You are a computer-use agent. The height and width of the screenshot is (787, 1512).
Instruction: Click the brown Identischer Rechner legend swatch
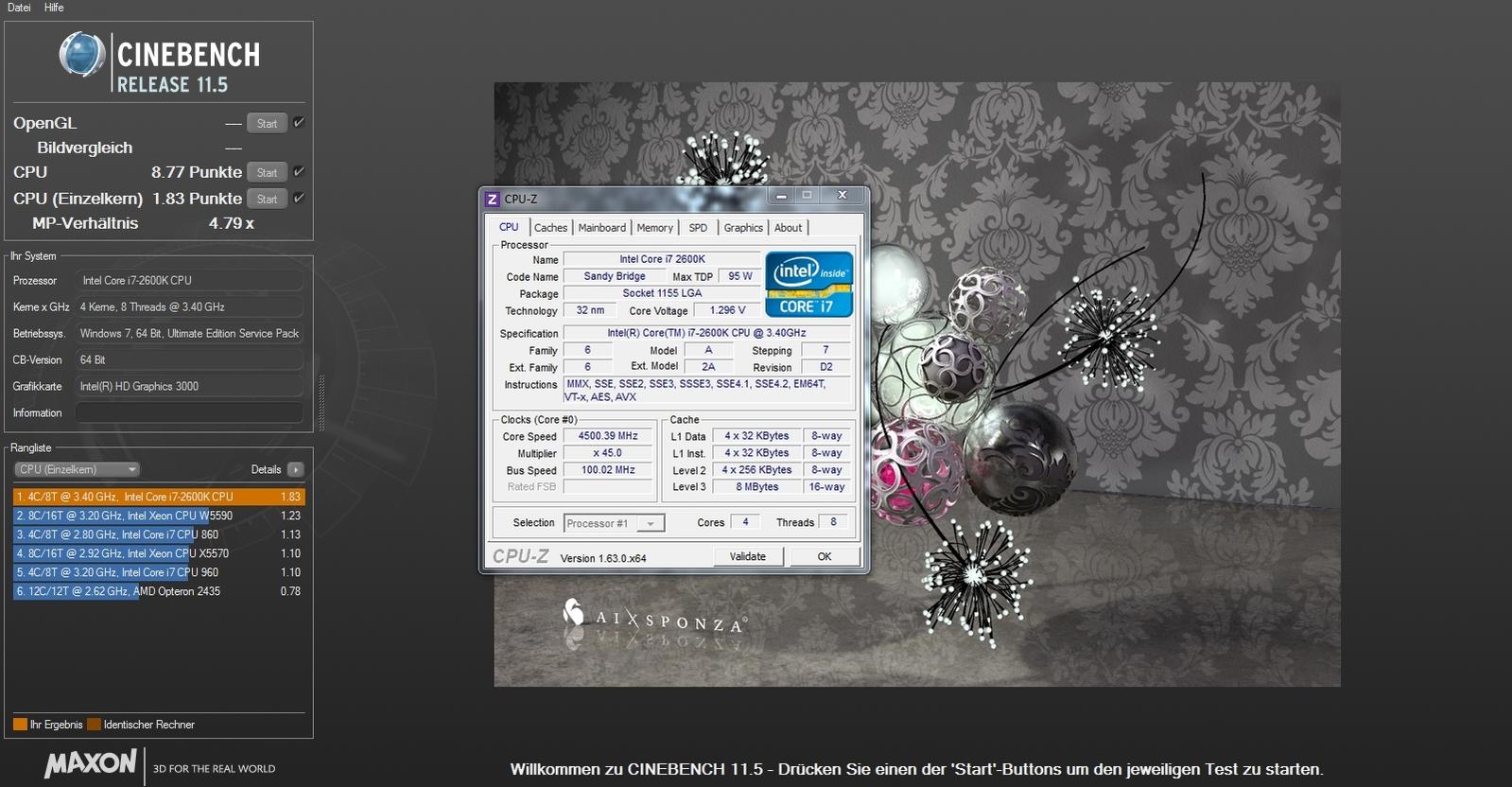tap(94, 725)
